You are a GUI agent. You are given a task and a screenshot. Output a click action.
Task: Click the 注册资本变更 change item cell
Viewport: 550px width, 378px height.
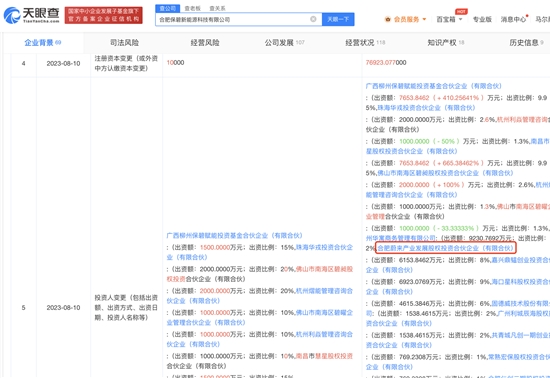point(126,63)
